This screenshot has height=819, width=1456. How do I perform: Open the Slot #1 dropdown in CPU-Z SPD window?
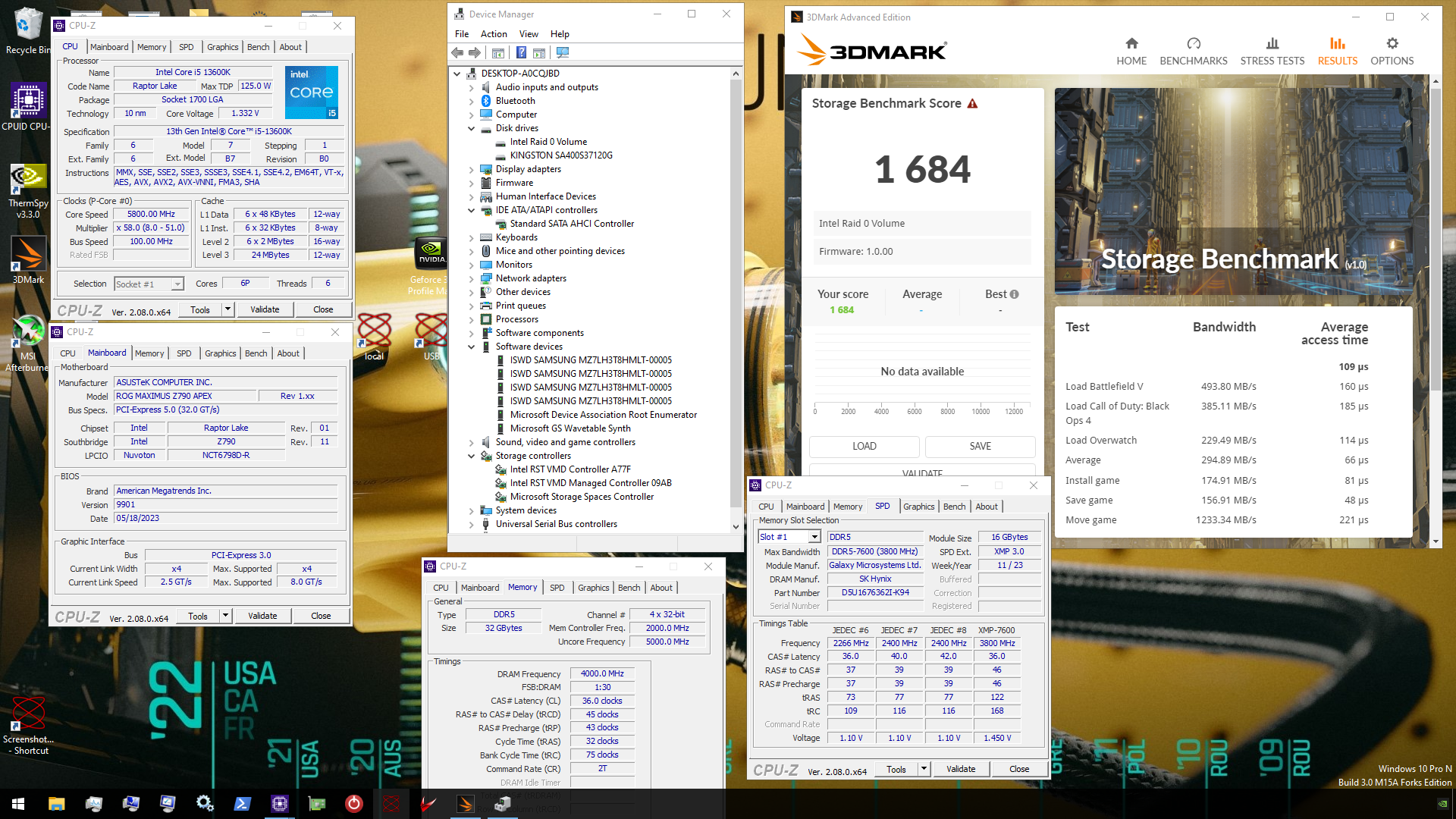[x=789, y=538]
